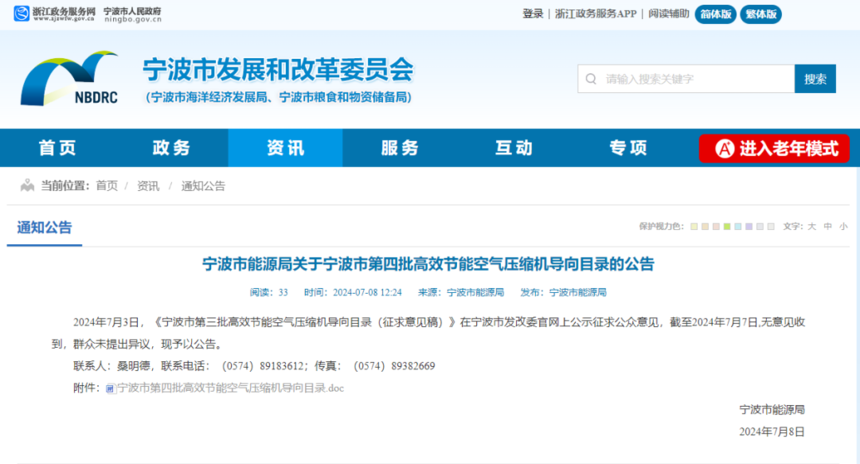Click the announcement title 宁波市能源局关于…的公告
Screen dimensions: 860x464
click(428, 264)
